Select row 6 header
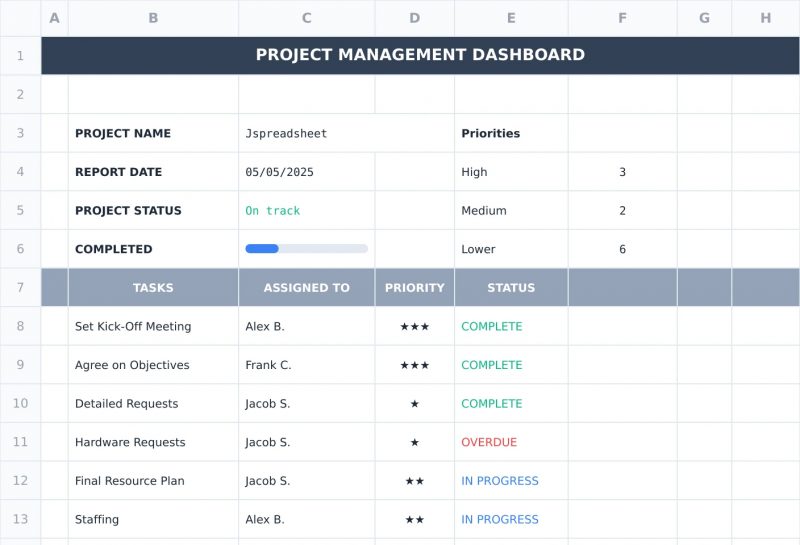Viewport: 800px width, 545px height. (x=20, y=249)
